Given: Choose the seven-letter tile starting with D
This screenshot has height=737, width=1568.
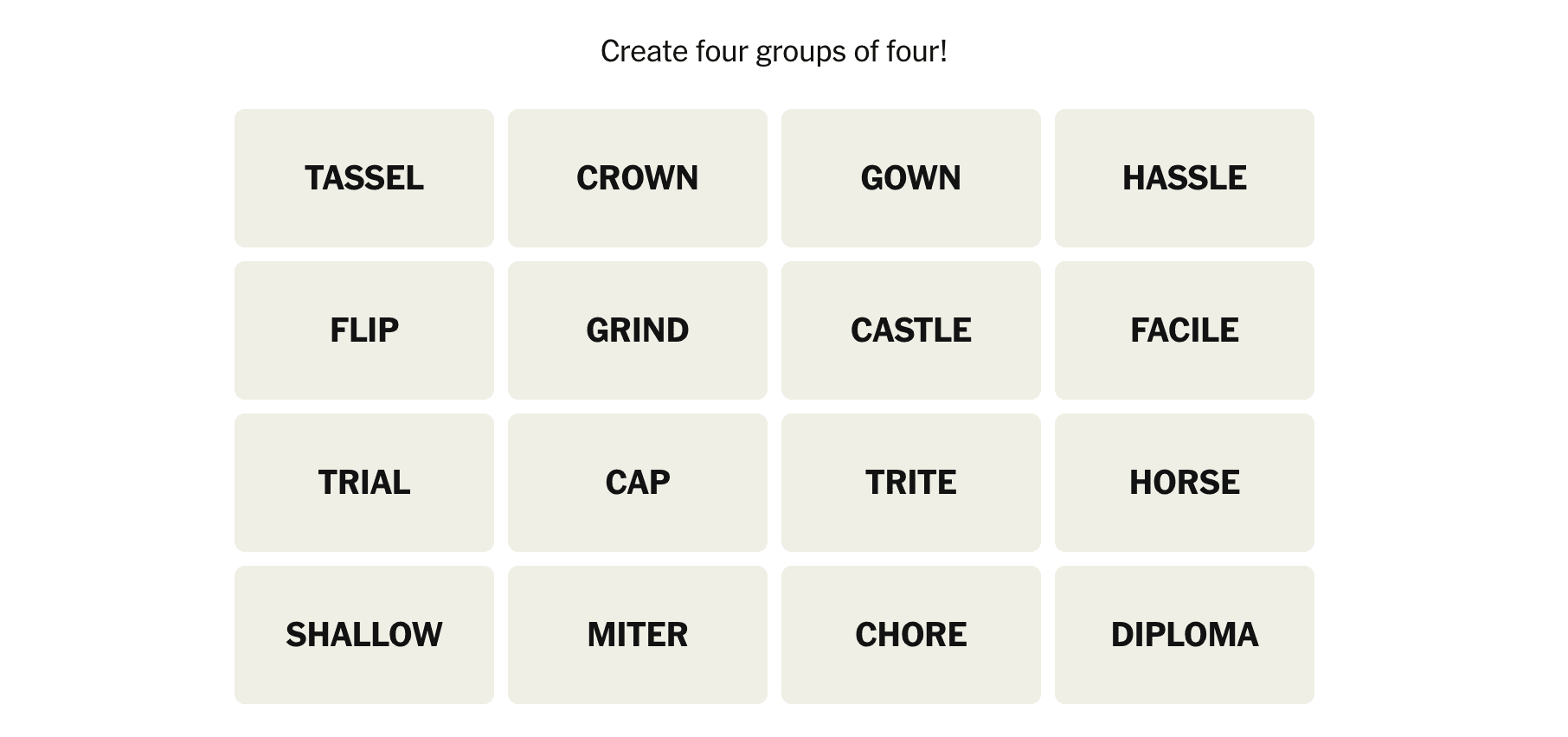Looking at the screenshot, I should pyautogui.click(x=1184, y=635).
